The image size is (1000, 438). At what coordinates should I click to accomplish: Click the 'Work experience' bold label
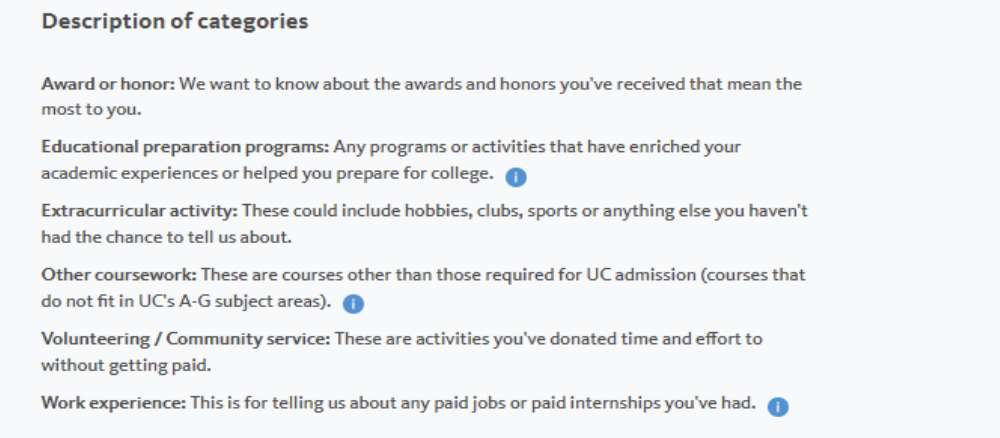tap(114, 403)
